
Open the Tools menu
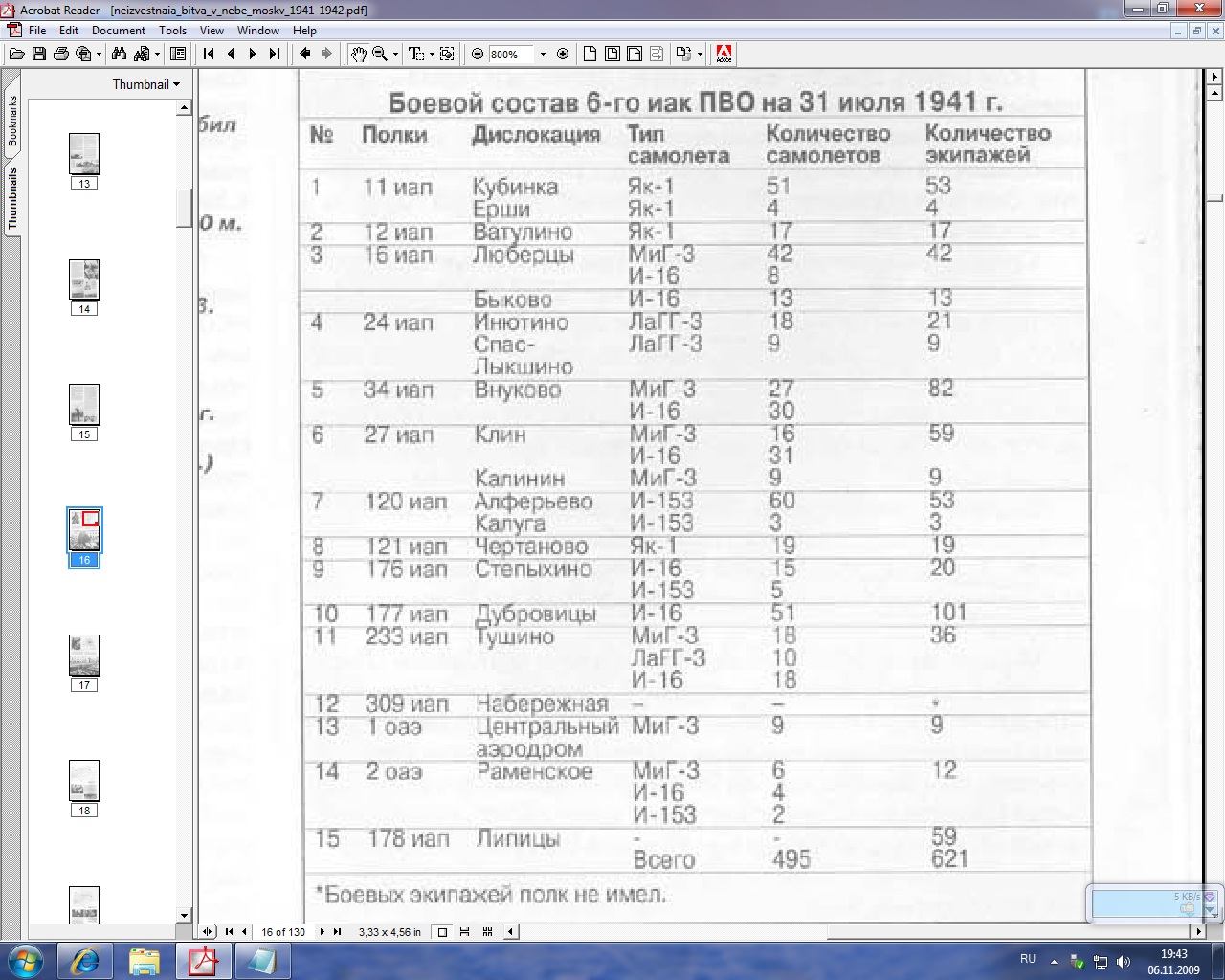pyautogui.click(x=173, y=31)
